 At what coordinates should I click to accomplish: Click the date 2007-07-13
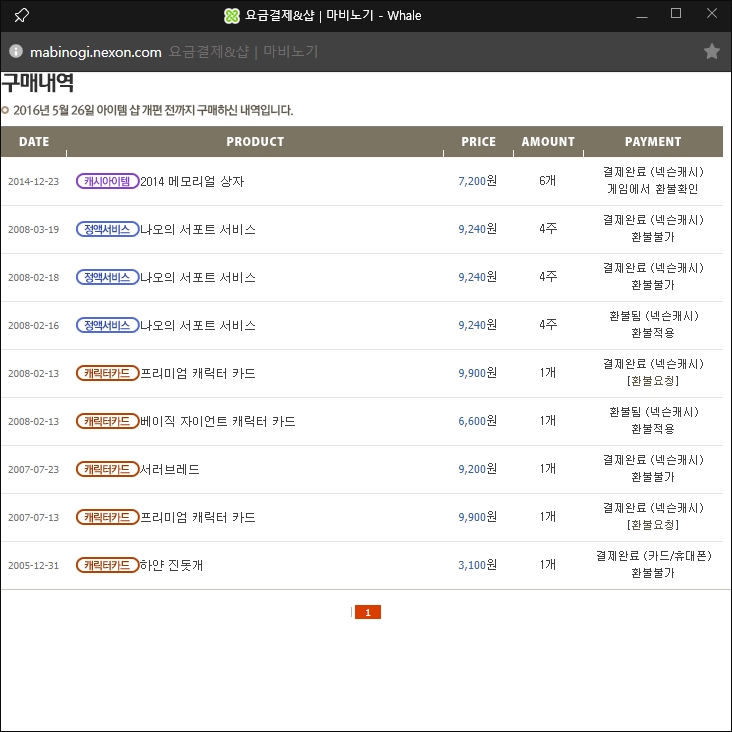[x=34, y=518]
